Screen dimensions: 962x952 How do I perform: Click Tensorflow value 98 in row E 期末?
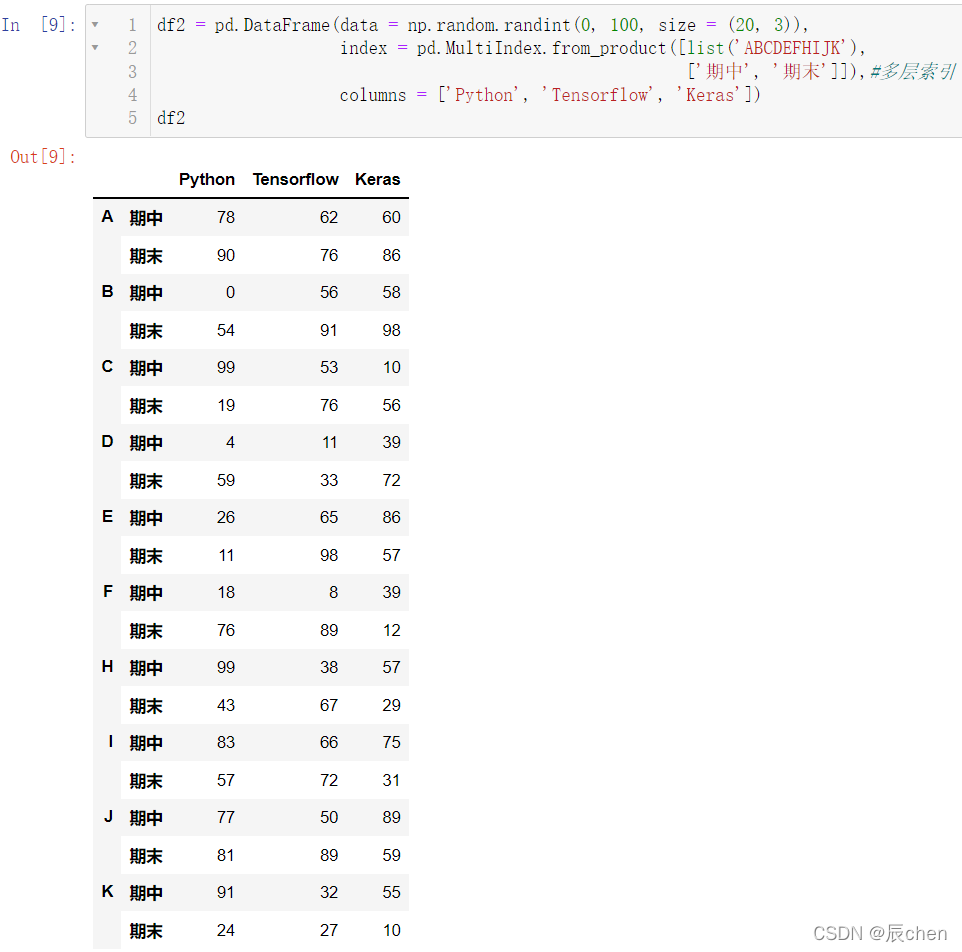click(329, 556)
